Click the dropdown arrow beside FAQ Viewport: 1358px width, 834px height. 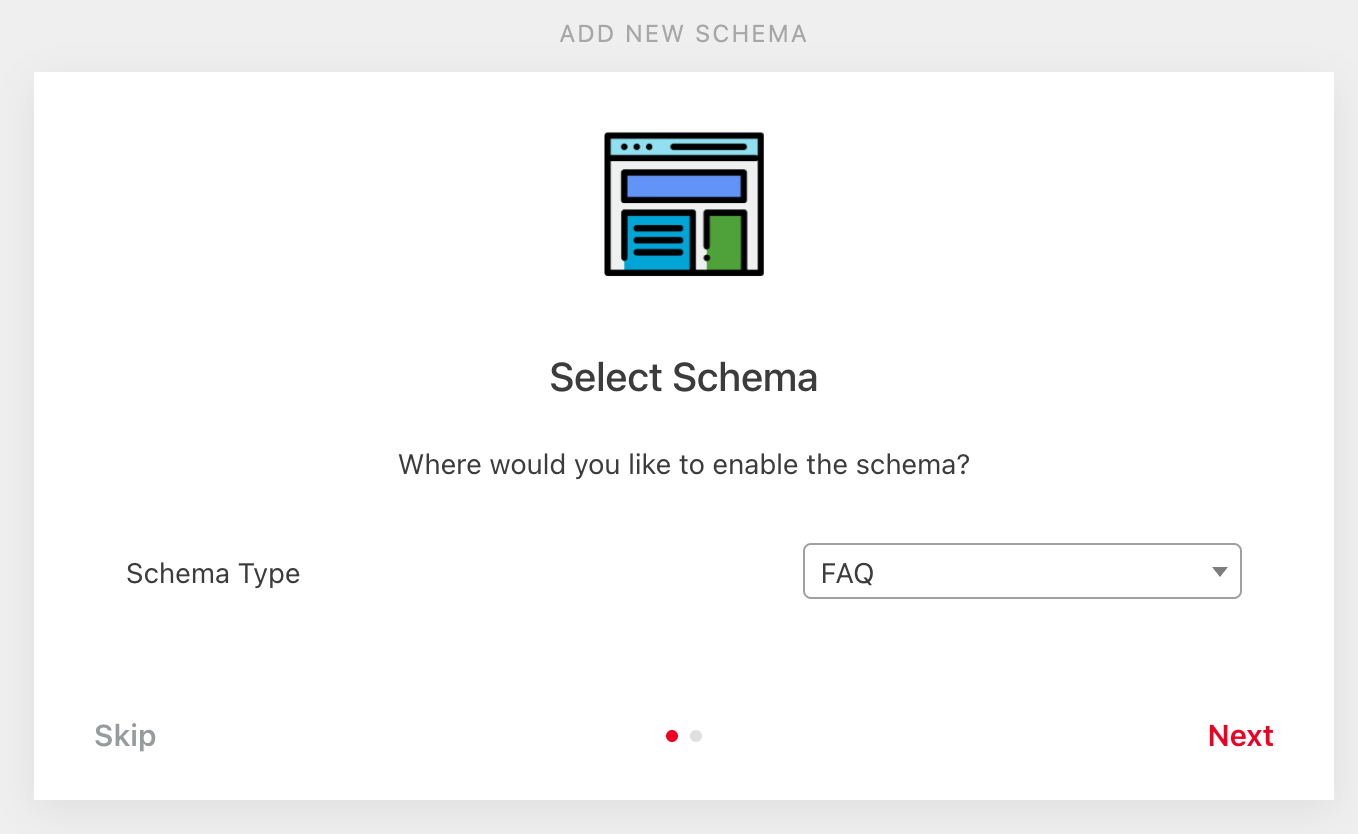click(1219, 572)
